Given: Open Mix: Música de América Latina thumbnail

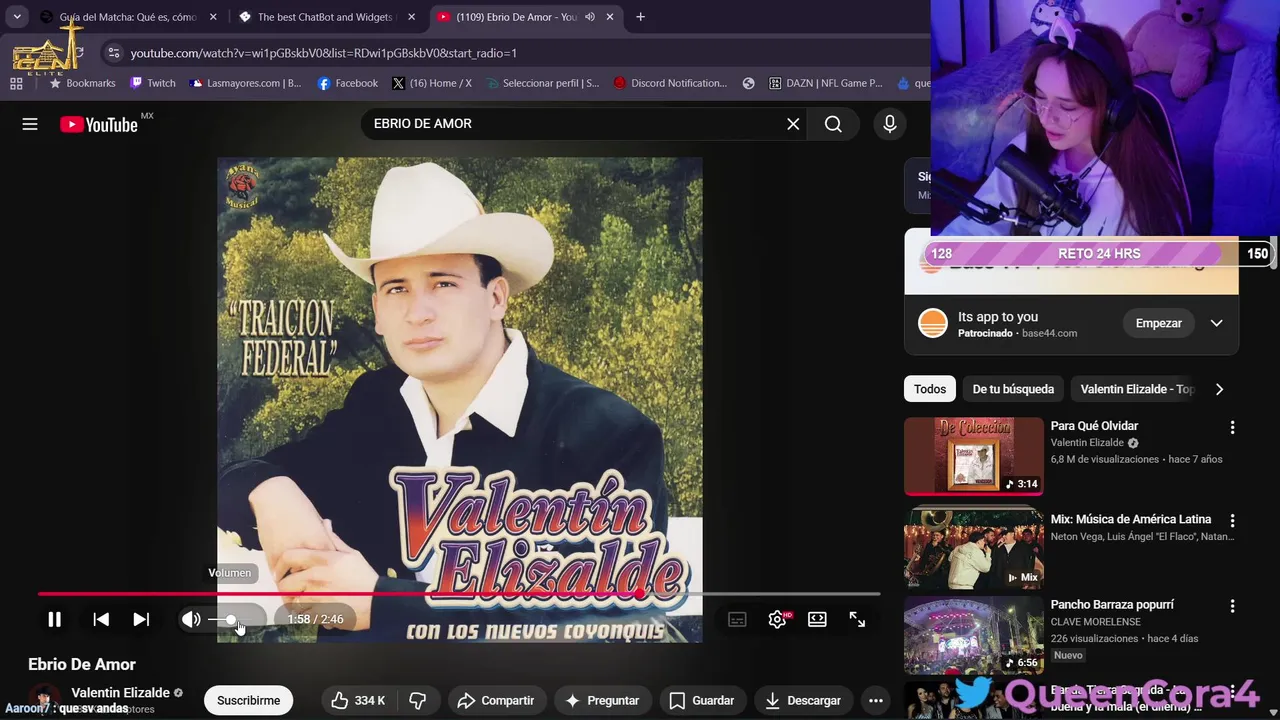Looking at the screenshot, I should click(x=974, y=548).
